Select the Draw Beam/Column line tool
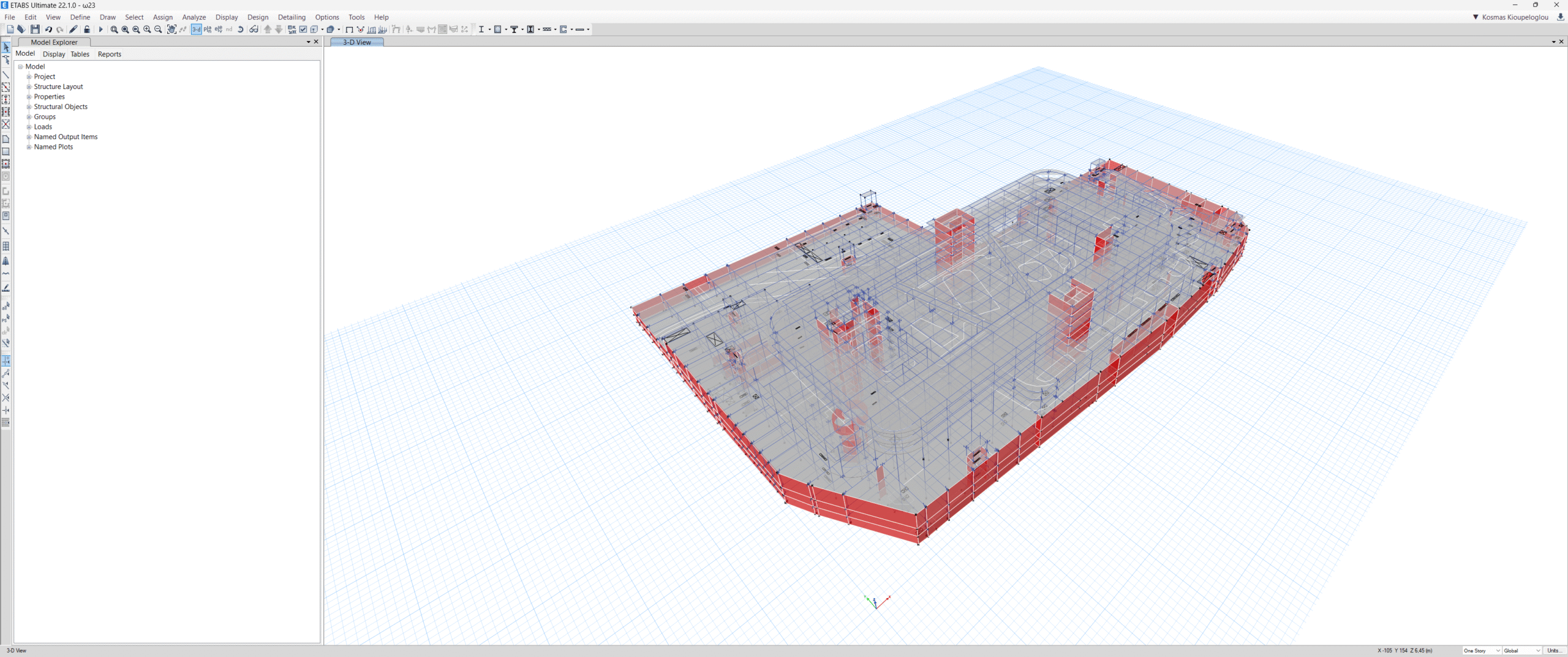 click(x=6, y=75)
